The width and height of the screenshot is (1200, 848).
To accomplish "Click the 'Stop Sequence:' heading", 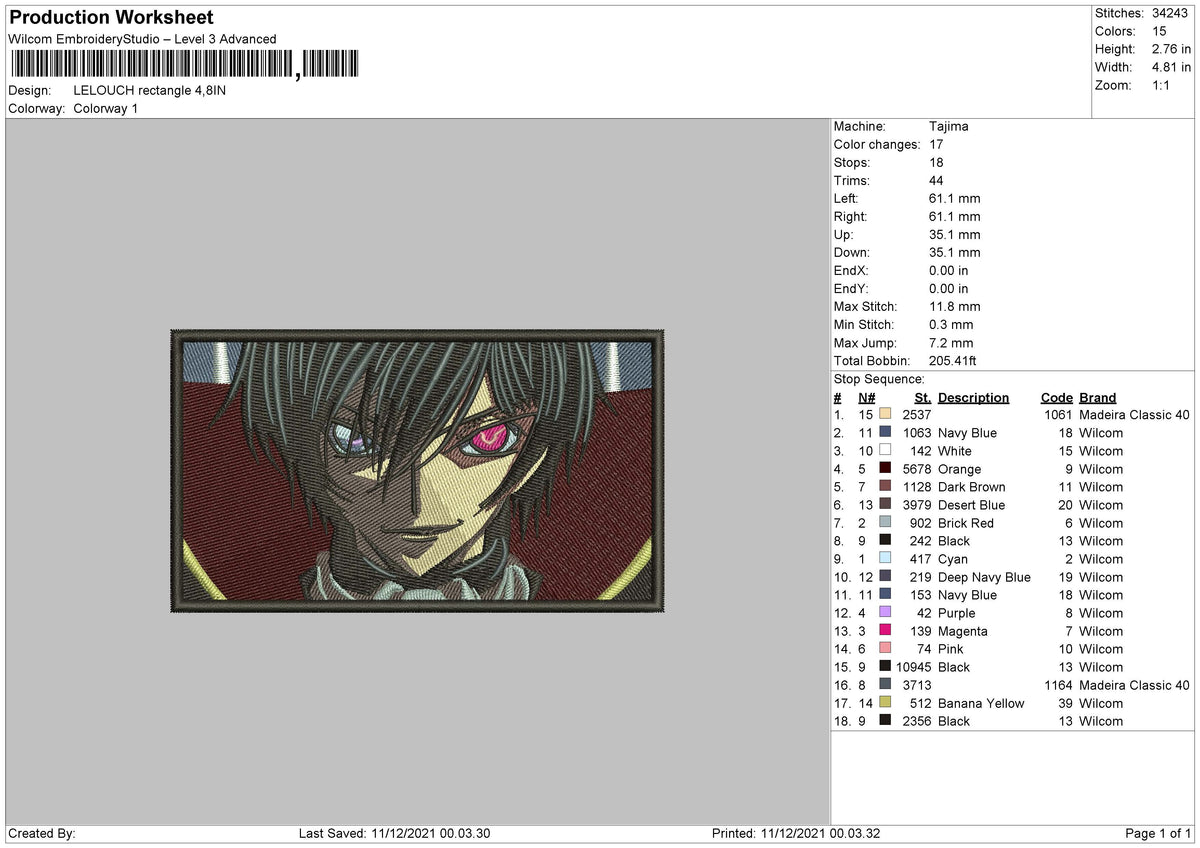I will [x=879, y=380].
